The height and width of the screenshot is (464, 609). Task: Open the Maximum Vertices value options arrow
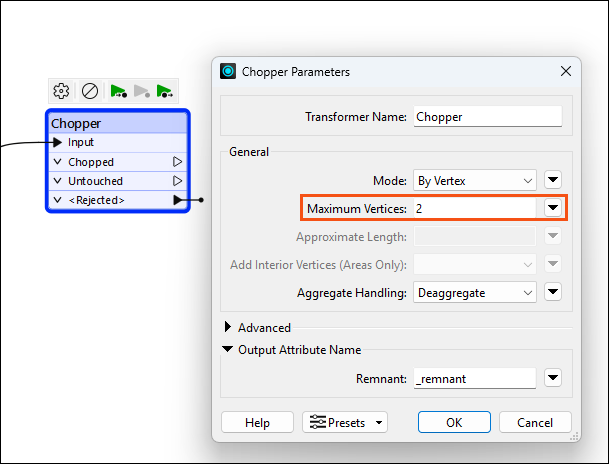coord(553,208)
